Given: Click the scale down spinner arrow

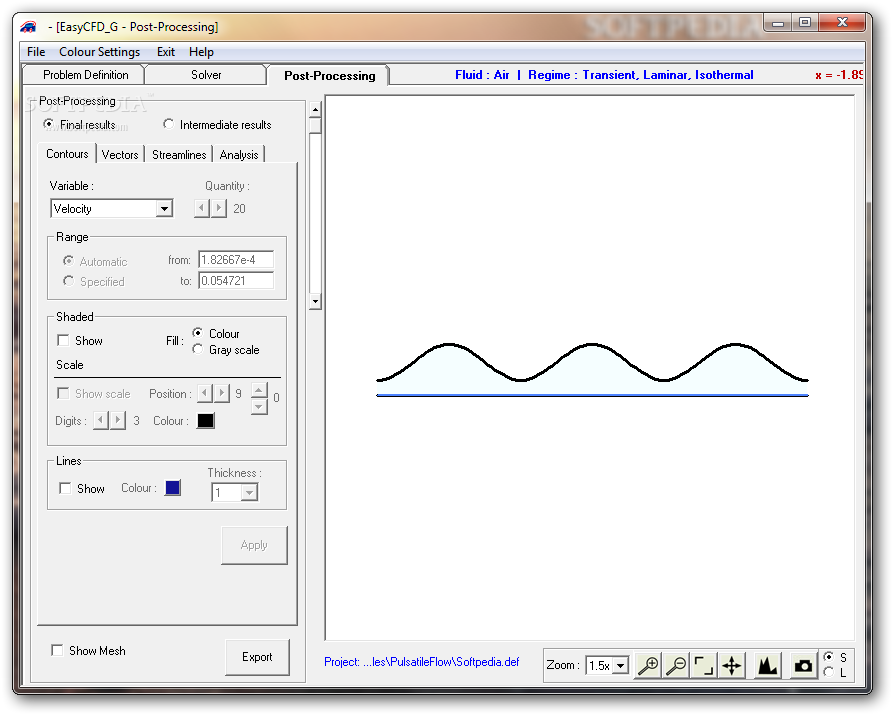Looking at the screenshot, I should pos(259,406).
